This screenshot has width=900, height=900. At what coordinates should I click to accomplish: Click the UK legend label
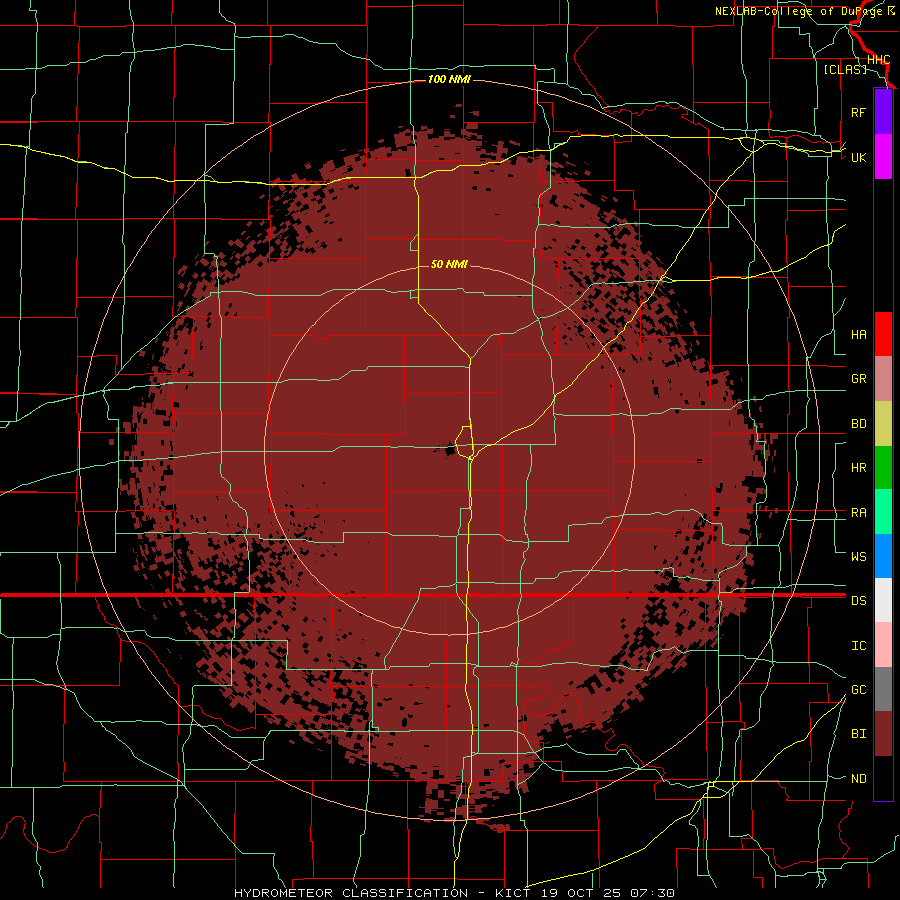pyautogui.click(x=858, y=157)
